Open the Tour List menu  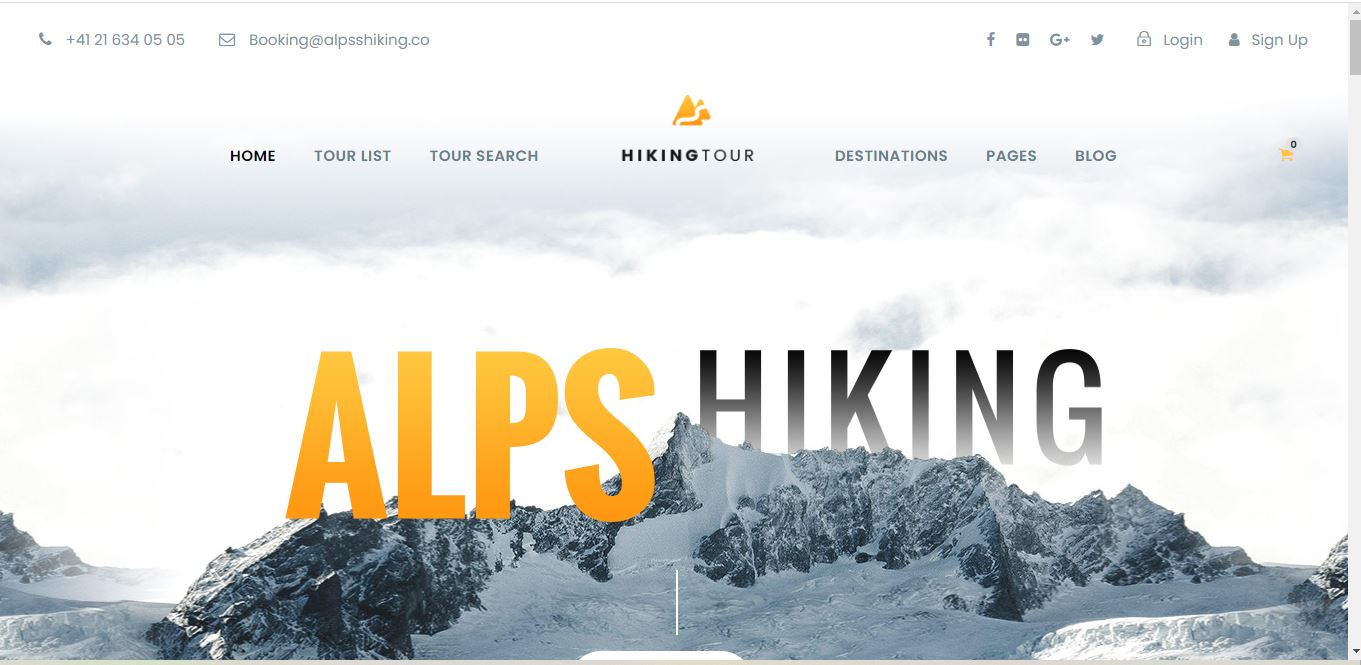(352, 156)
